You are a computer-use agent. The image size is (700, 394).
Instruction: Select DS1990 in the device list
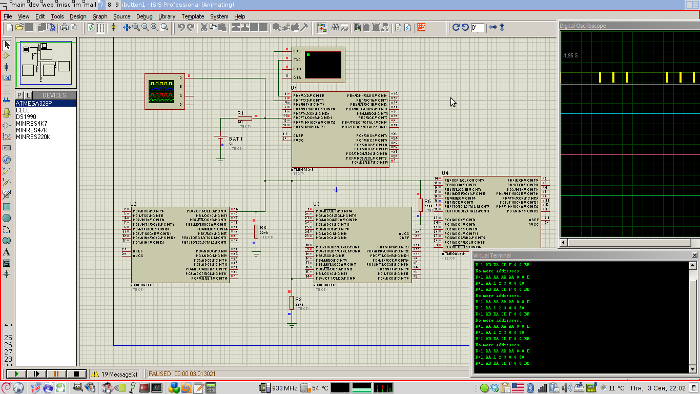26,117
